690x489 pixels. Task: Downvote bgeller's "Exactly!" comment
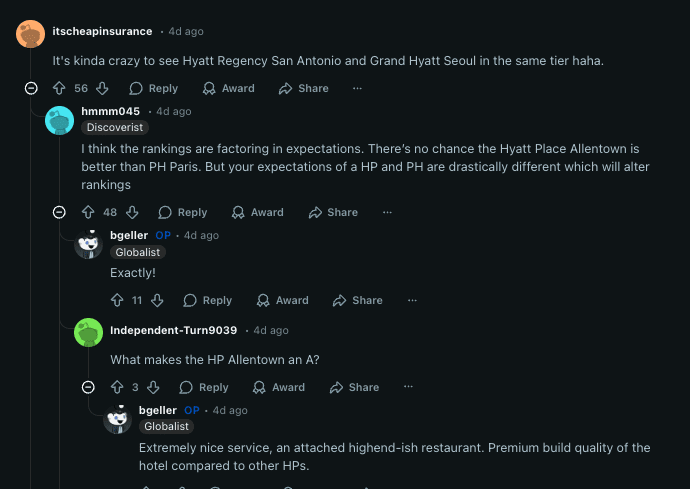pos(157,300)
